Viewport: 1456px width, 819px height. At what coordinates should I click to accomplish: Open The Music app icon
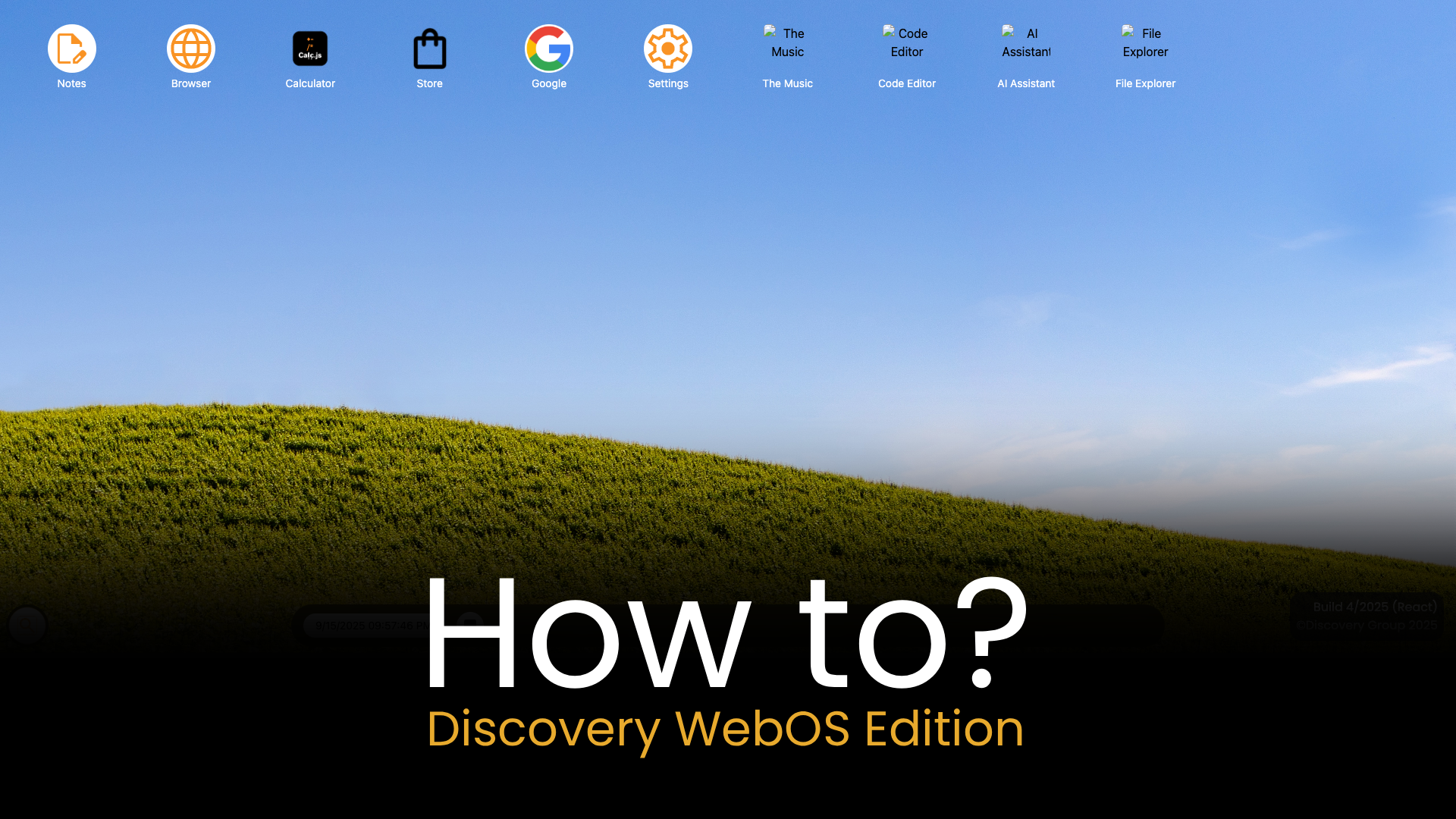coord(787,42)
